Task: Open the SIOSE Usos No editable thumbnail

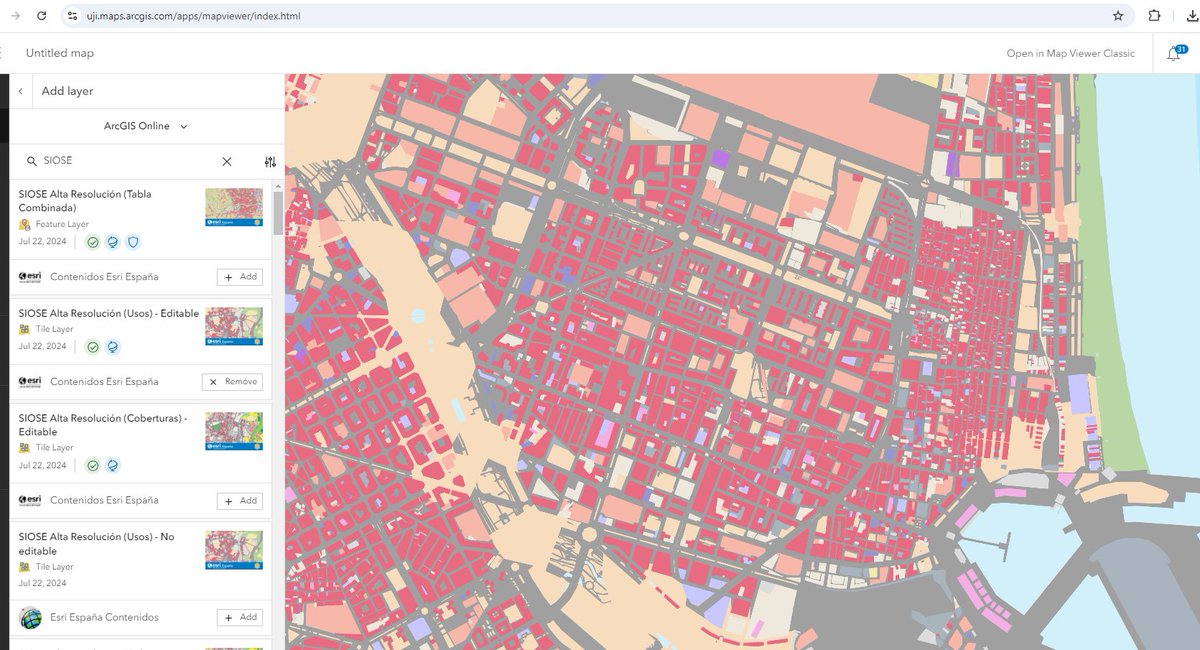Action: 234,550
